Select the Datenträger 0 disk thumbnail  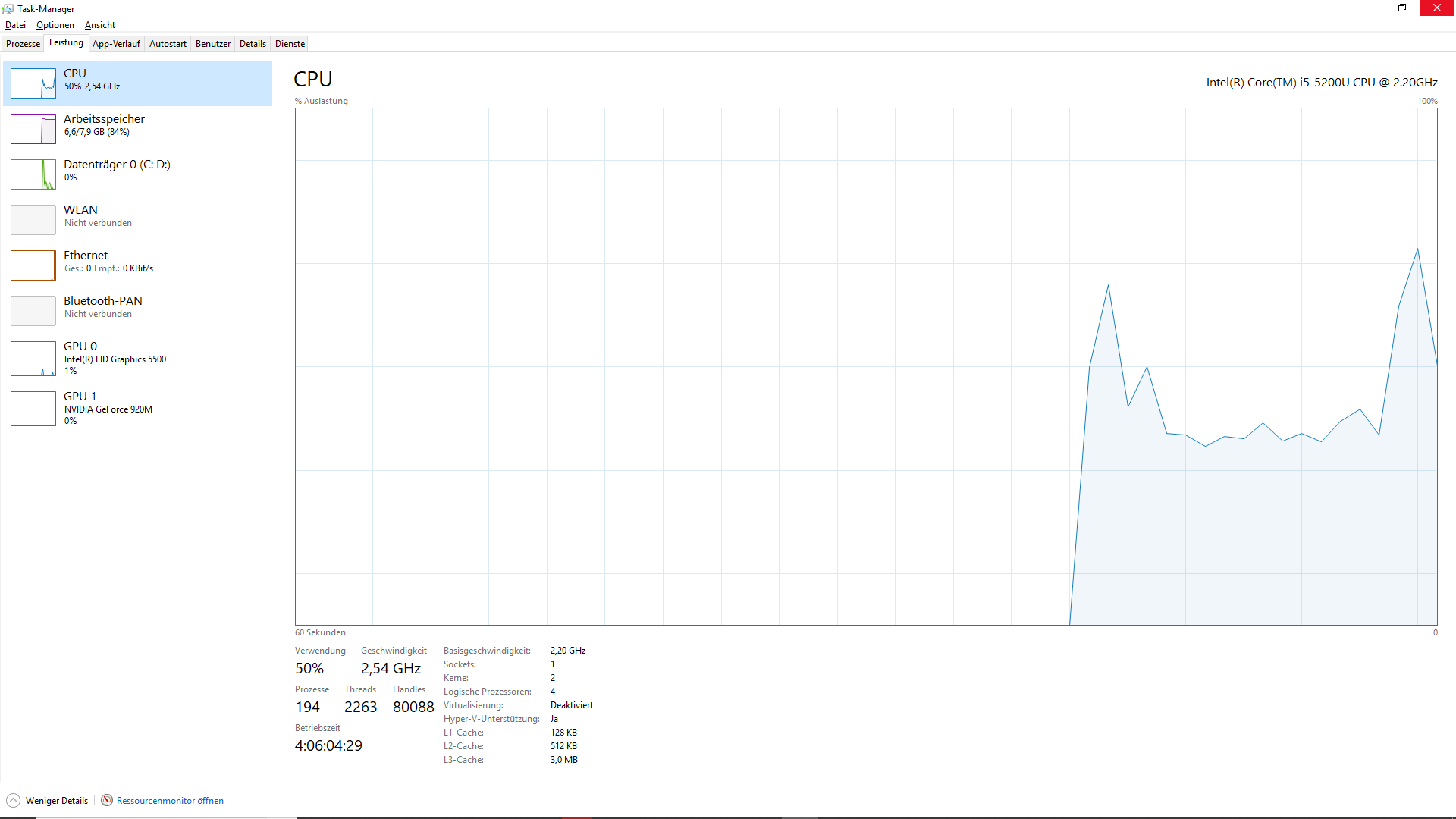pyautogui.click(x=33, y=174)
